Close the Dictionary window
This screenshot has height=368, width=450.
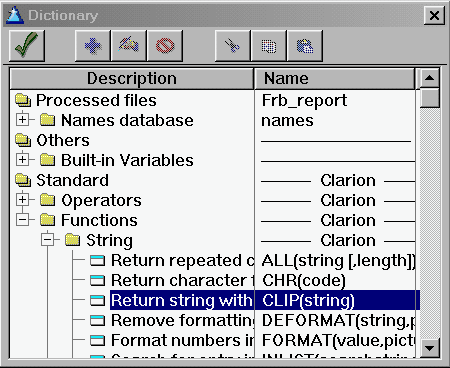pyautogui.click(x=434, y=15)
